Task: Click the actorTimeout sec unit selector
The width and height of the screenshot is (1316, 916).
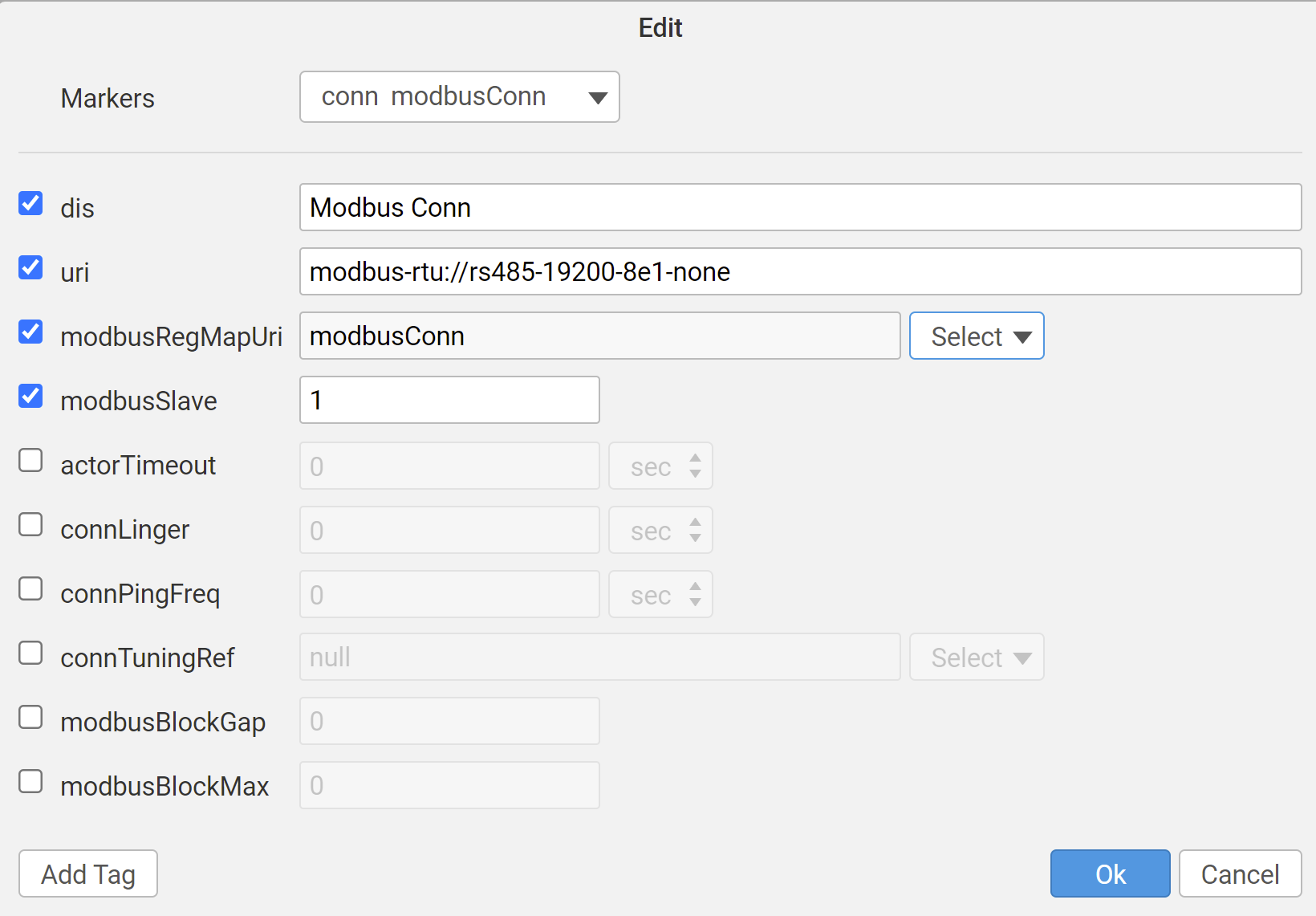Action: click(x=660, y=466)
